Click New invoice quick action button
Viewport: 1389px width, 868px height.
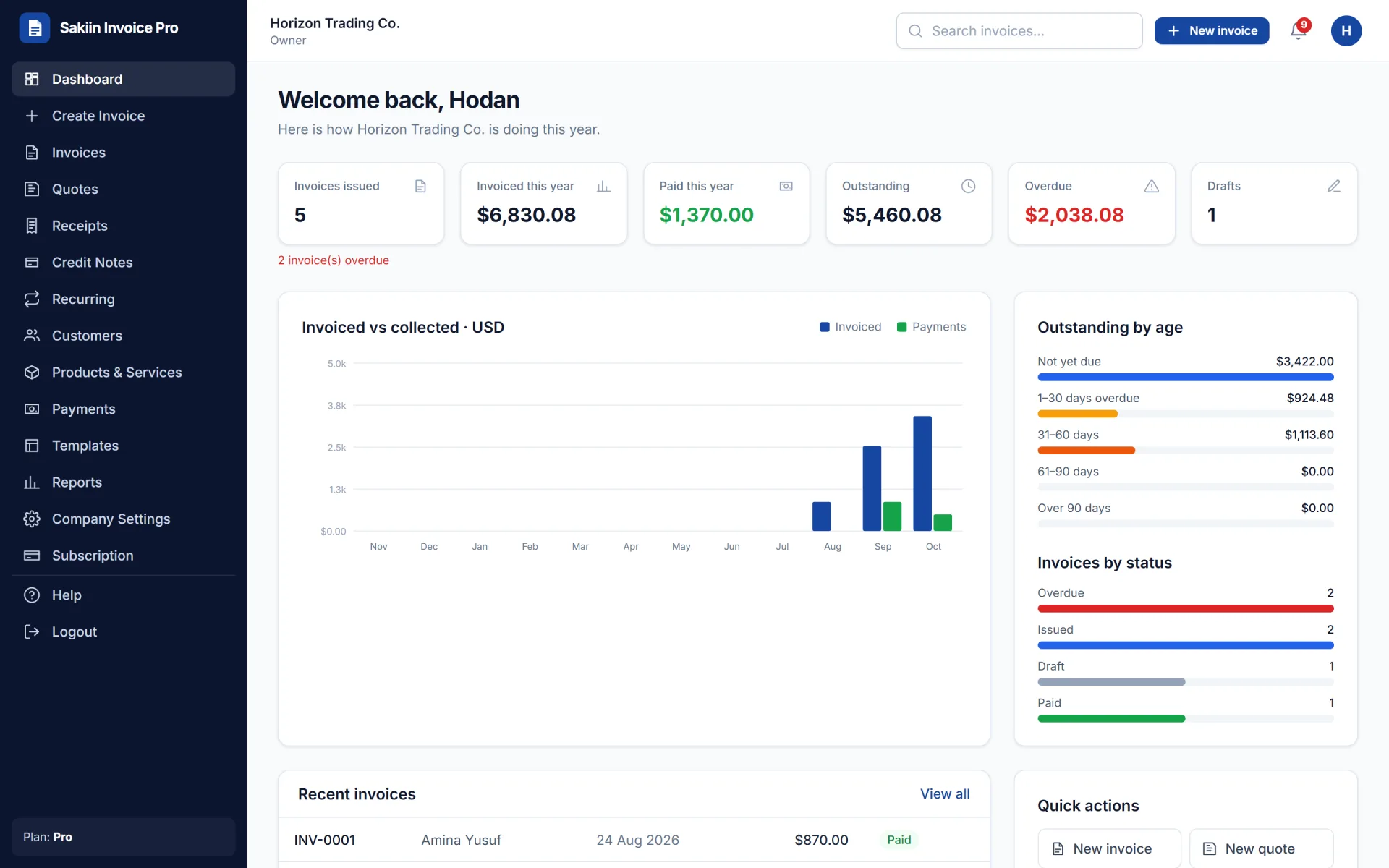click(x=1109, y=848)
